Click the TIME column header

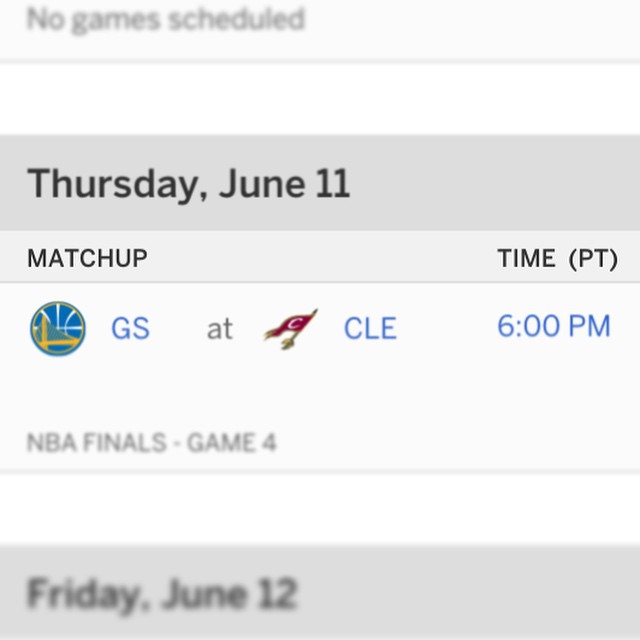click(526, 258)
